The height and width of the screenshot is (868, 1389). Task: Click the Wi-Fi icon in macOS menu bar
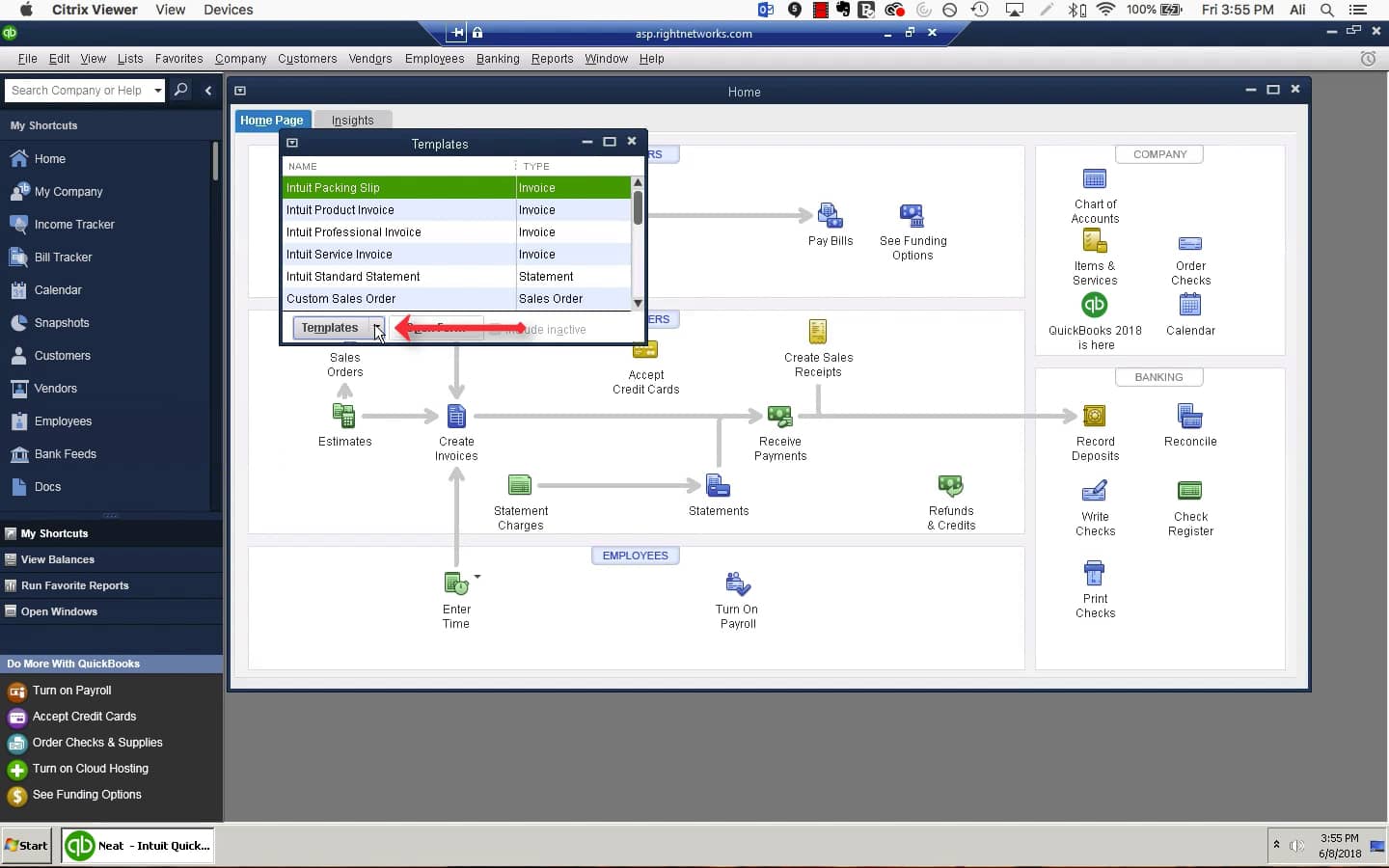(1105, 10)
